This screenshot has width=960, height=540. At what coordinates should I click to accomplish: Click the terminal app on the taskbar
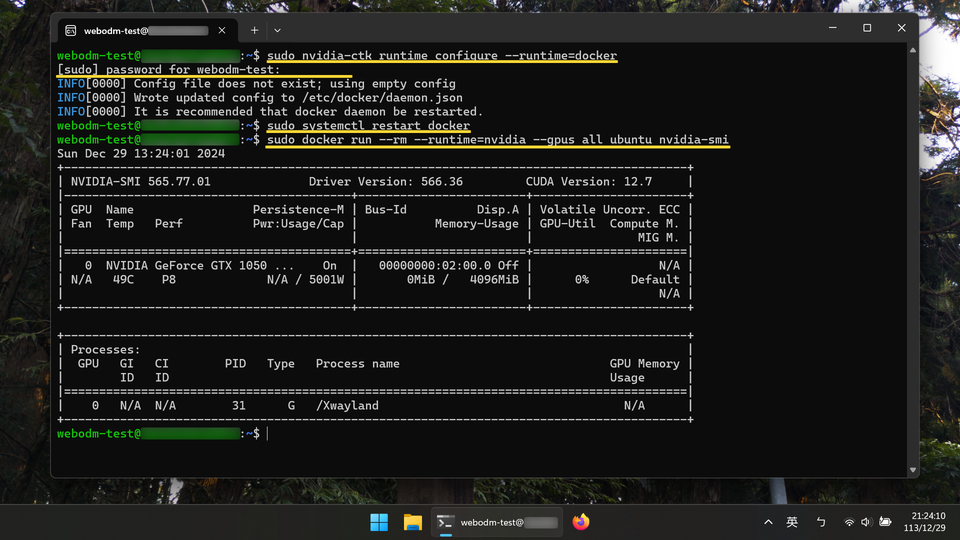pos(497,522)
